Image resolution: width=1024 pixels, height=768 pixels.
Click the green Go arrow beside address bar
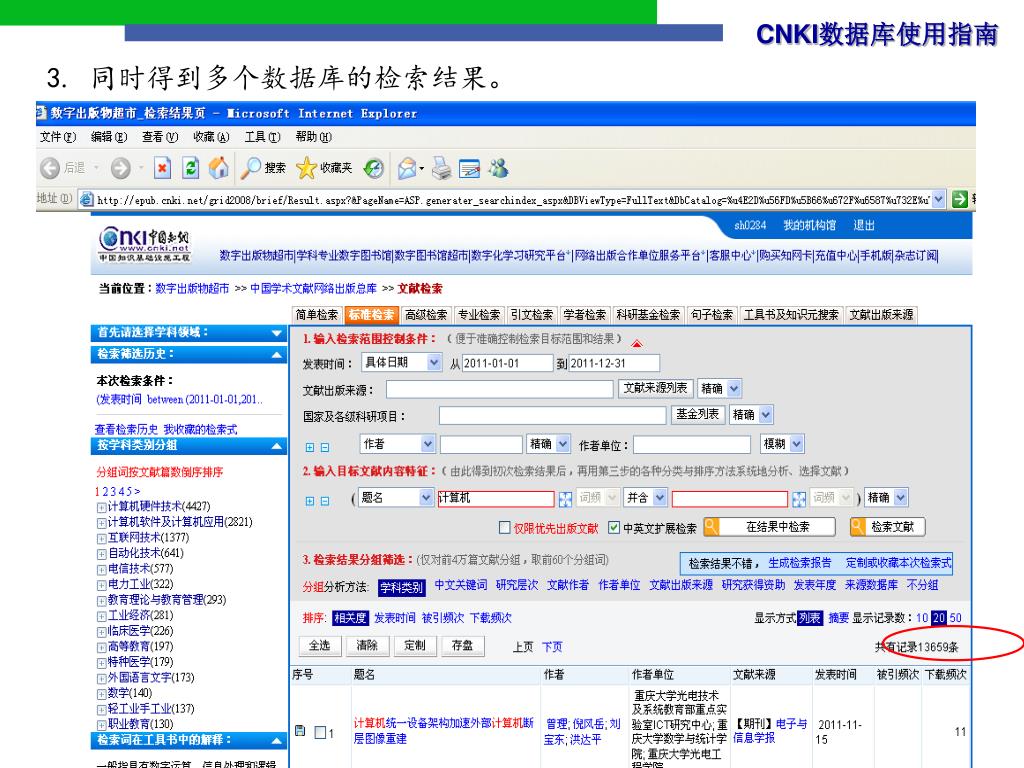959,199
